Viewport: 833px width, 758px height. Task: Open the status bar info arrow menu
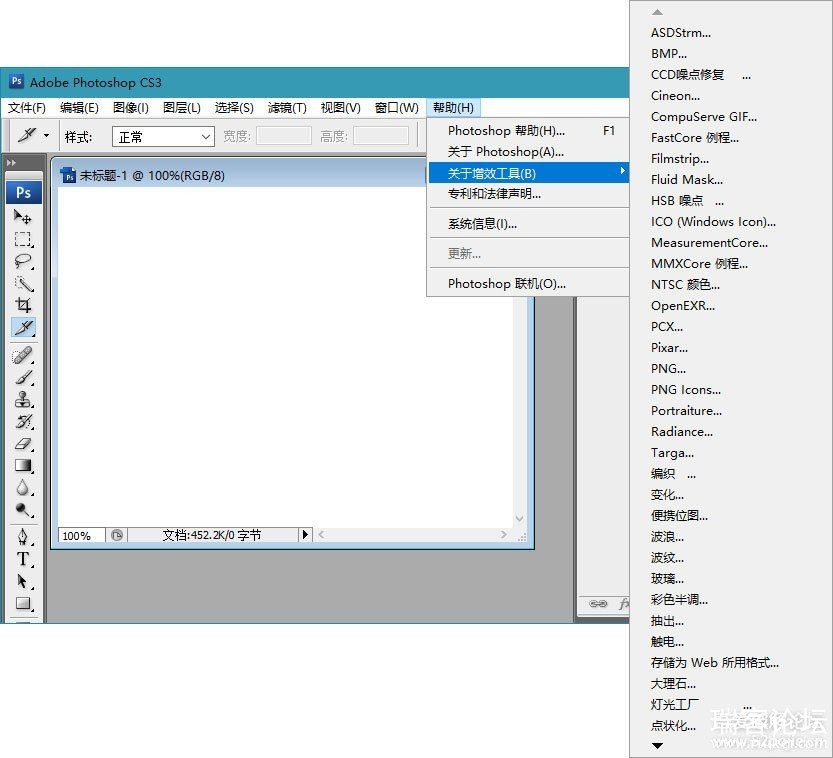coord(305,534)
